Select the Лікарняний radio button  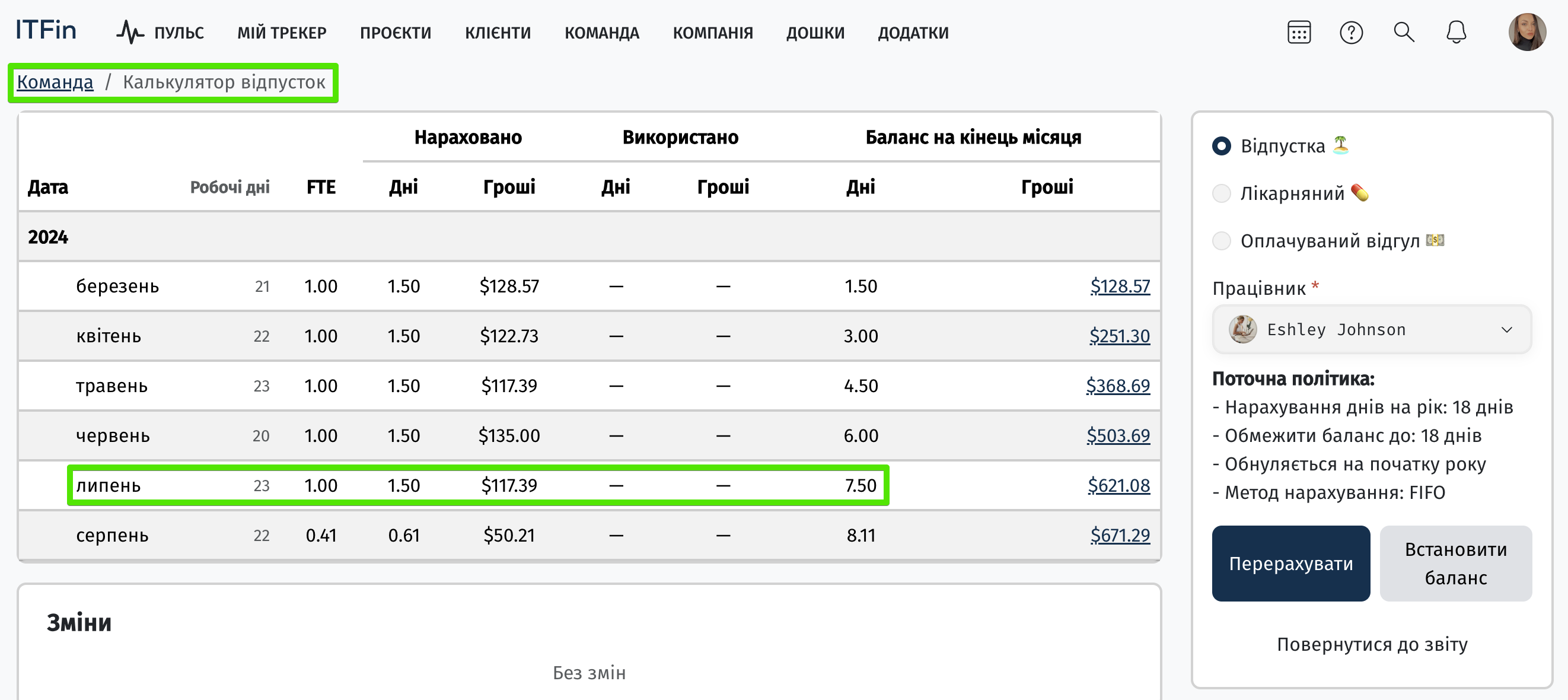point(1221,193)
